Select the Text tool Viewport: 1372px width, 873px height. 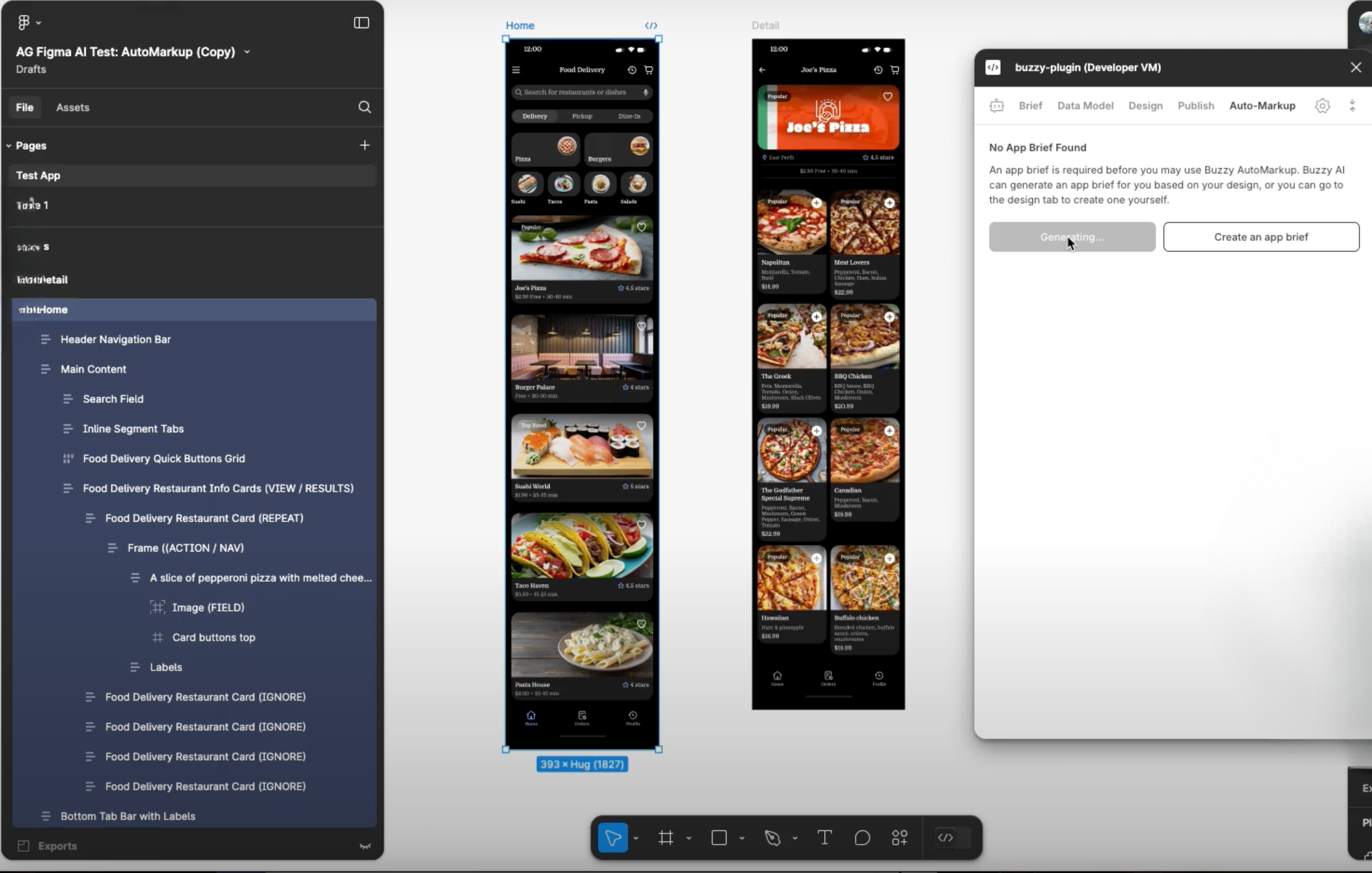point(824,838)
